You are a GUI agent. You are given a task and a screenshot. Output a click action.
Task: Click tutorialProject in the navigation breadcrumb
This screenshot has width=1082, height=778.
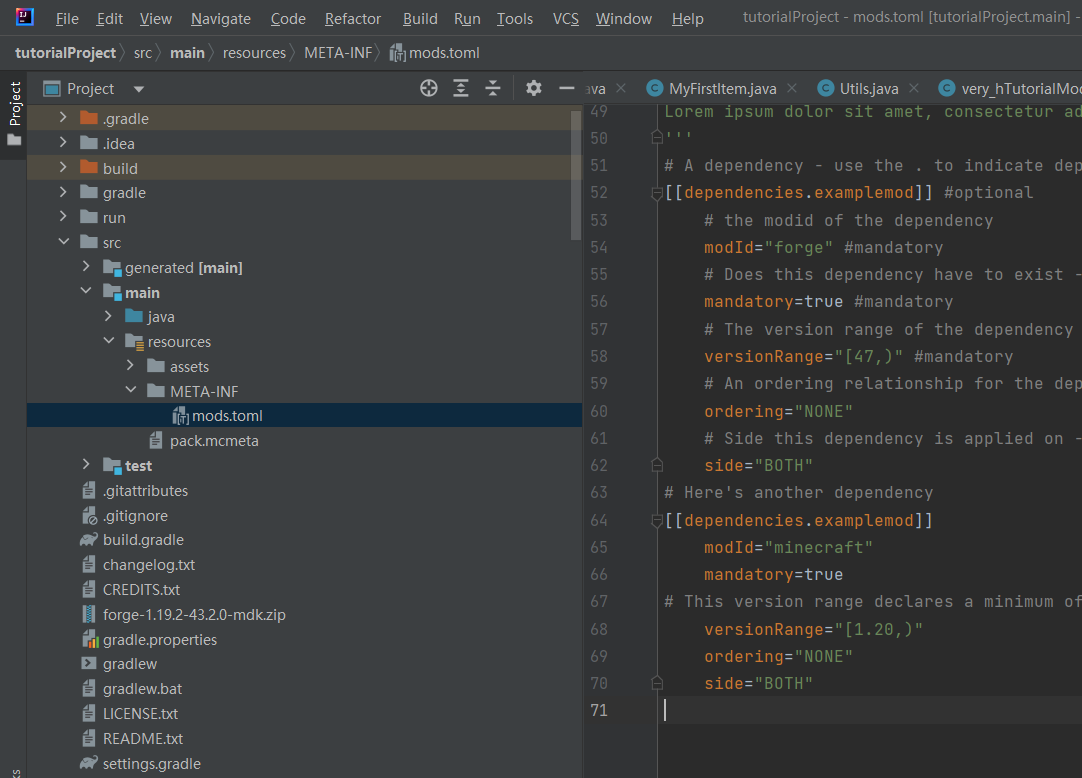66,53
